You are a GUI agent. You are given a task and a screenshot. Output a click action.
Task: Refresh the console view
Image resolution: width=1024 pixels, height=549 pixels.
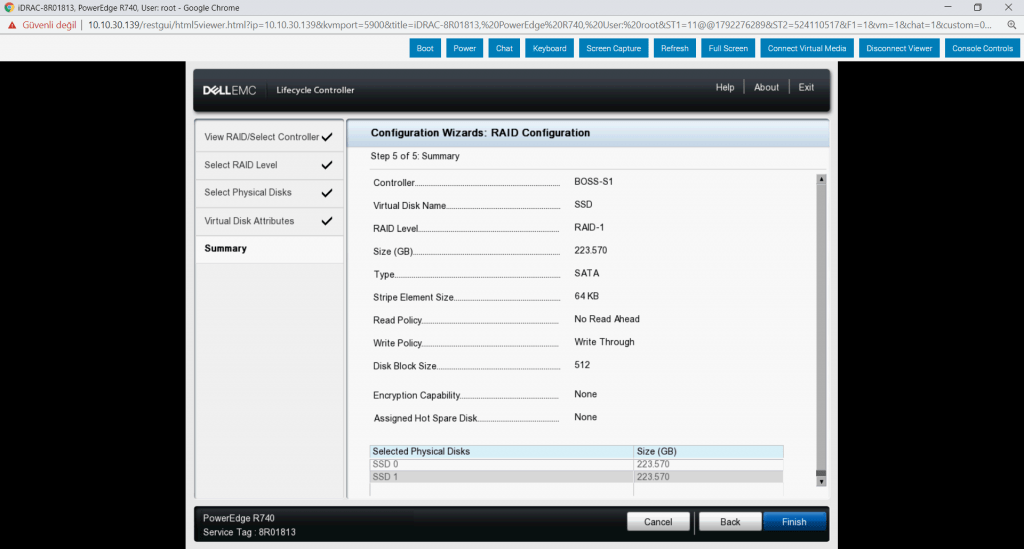[675, 48]
